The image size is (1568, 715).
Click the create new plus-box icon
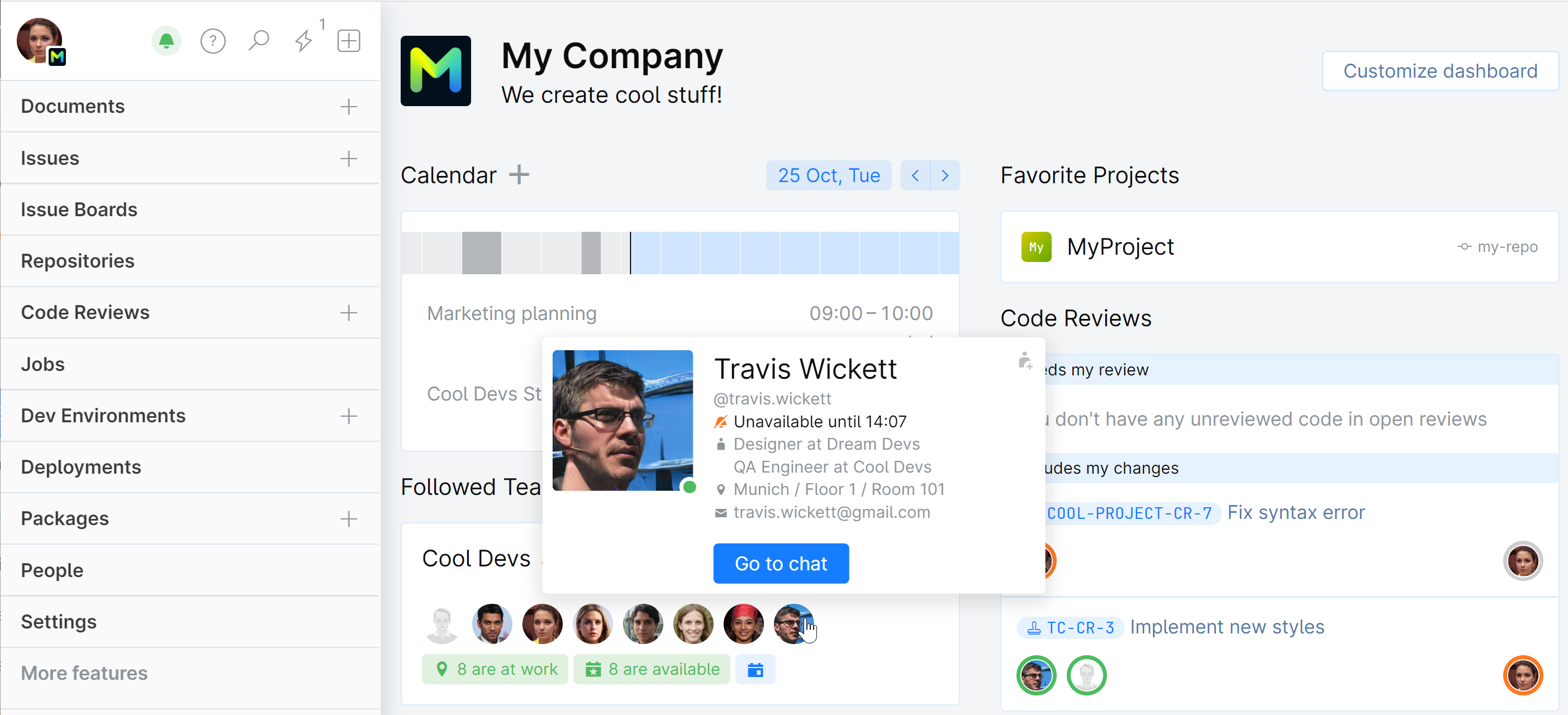[349, 41]
